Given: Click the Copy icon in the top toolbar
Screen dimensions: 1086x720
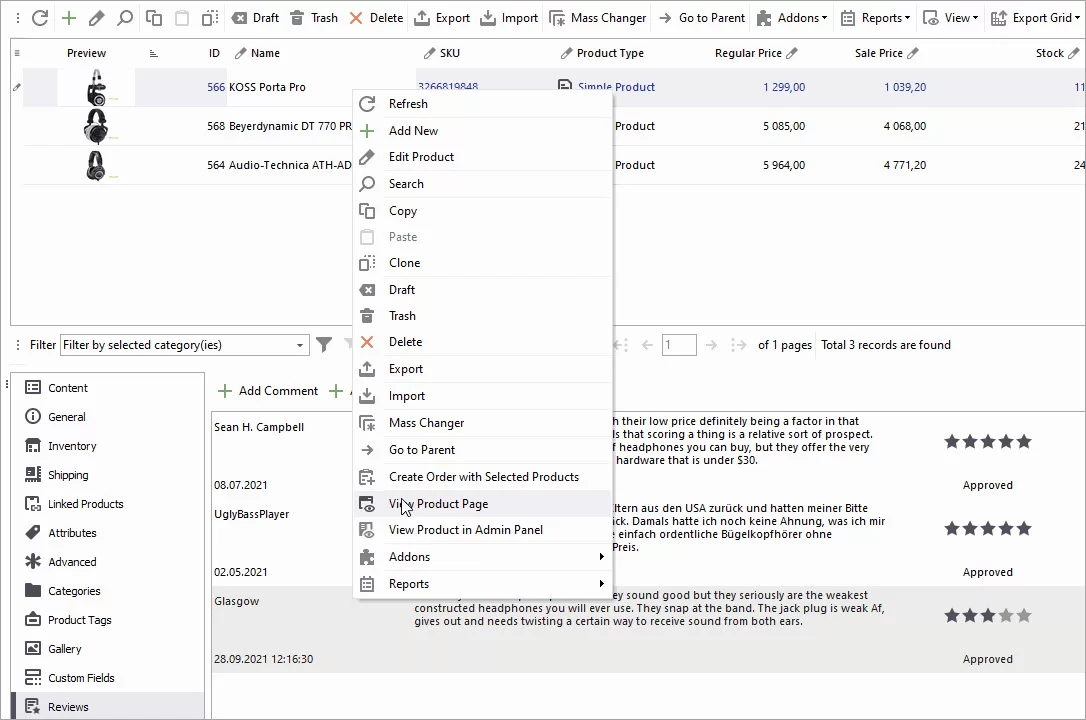Looking at the screenshot, I should coord(153,18).
